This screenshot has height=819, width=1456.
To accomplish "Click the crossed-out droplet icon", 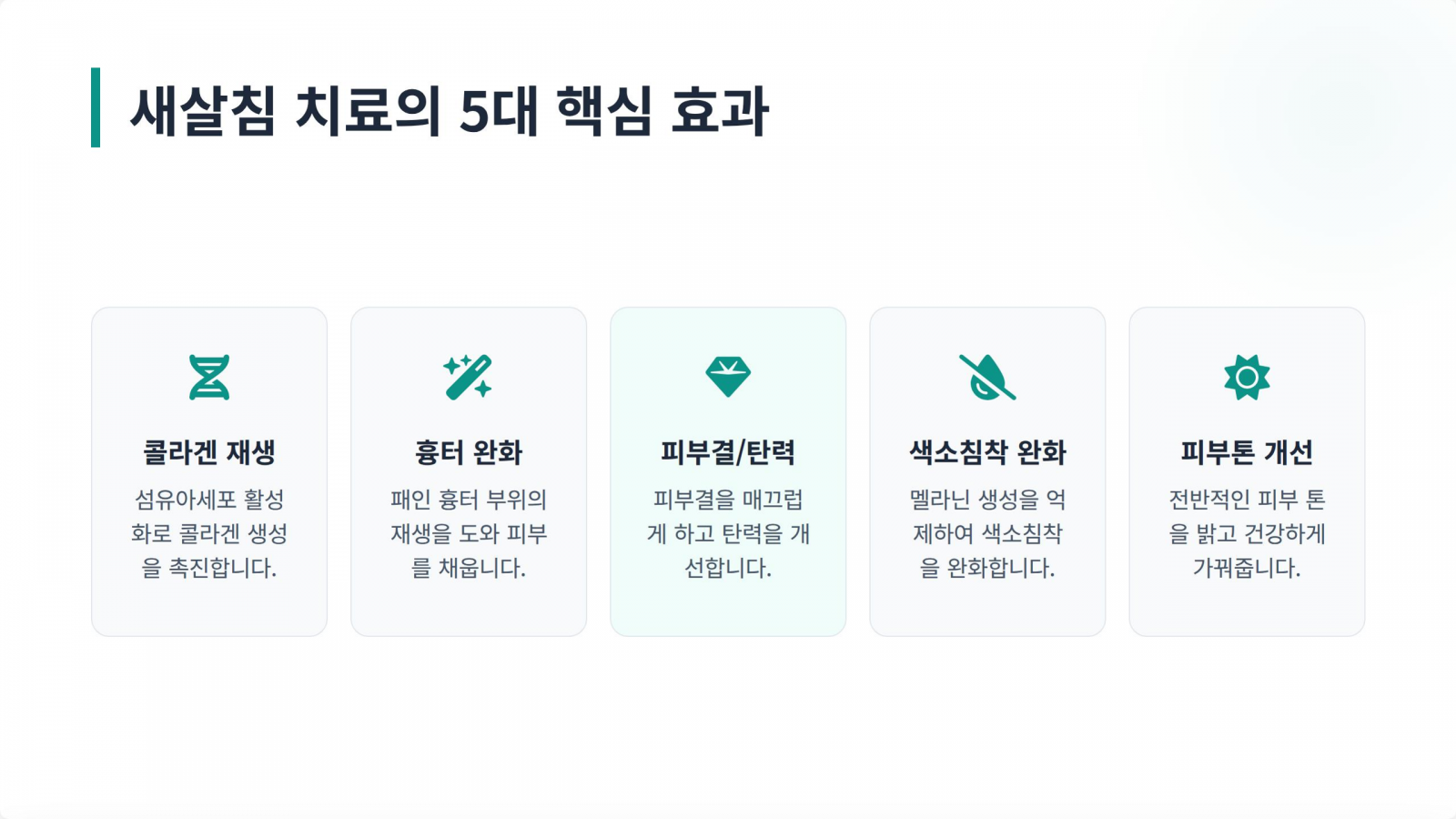I will (x=987, y=377).
